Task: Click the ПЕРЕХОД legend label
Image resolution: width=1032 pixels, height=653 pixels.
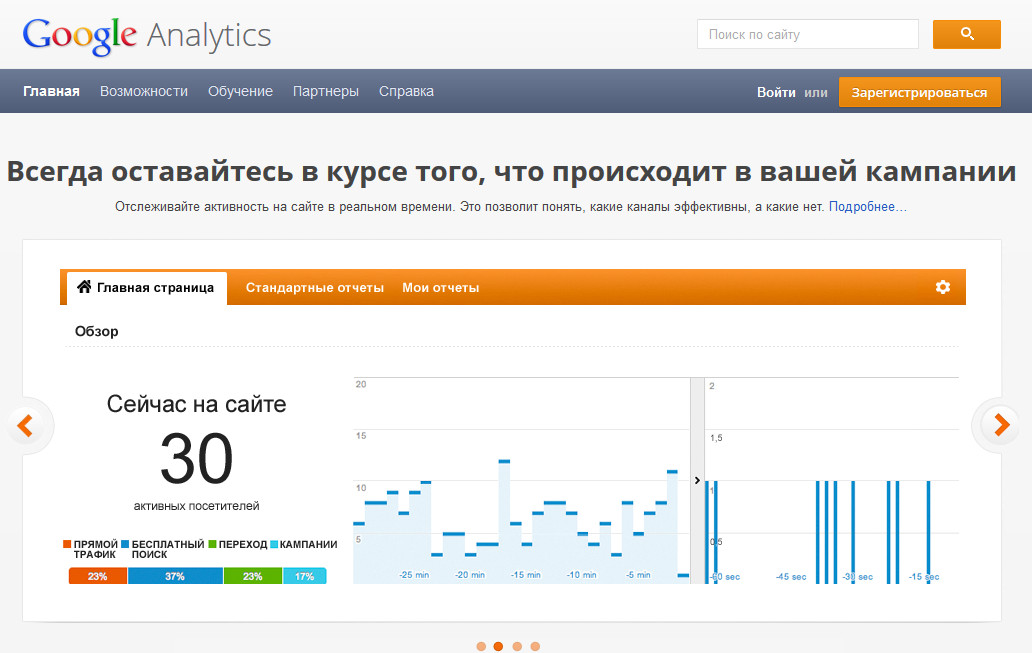Action: tap(243, 544)
